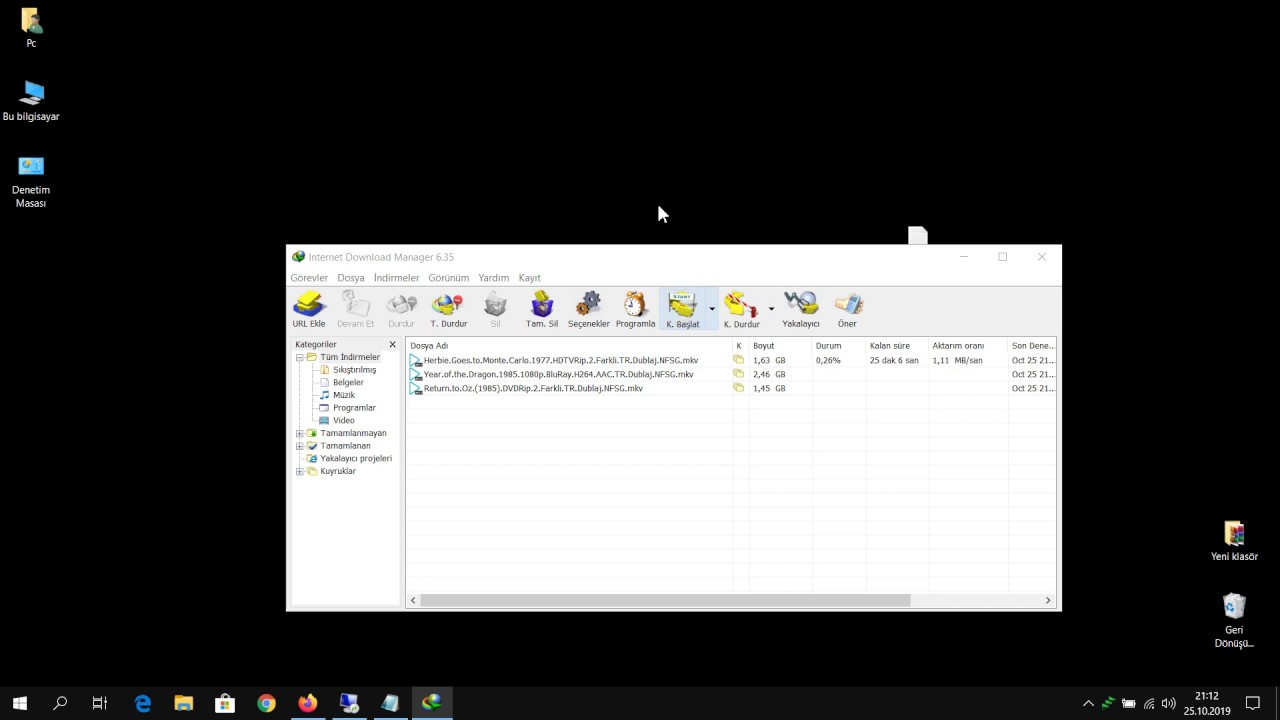Image resolution: width=1280 pixels, height=720 pixels.
Task: Click the Tam. Sil toolbar icon
Action: tap(542, 309)
